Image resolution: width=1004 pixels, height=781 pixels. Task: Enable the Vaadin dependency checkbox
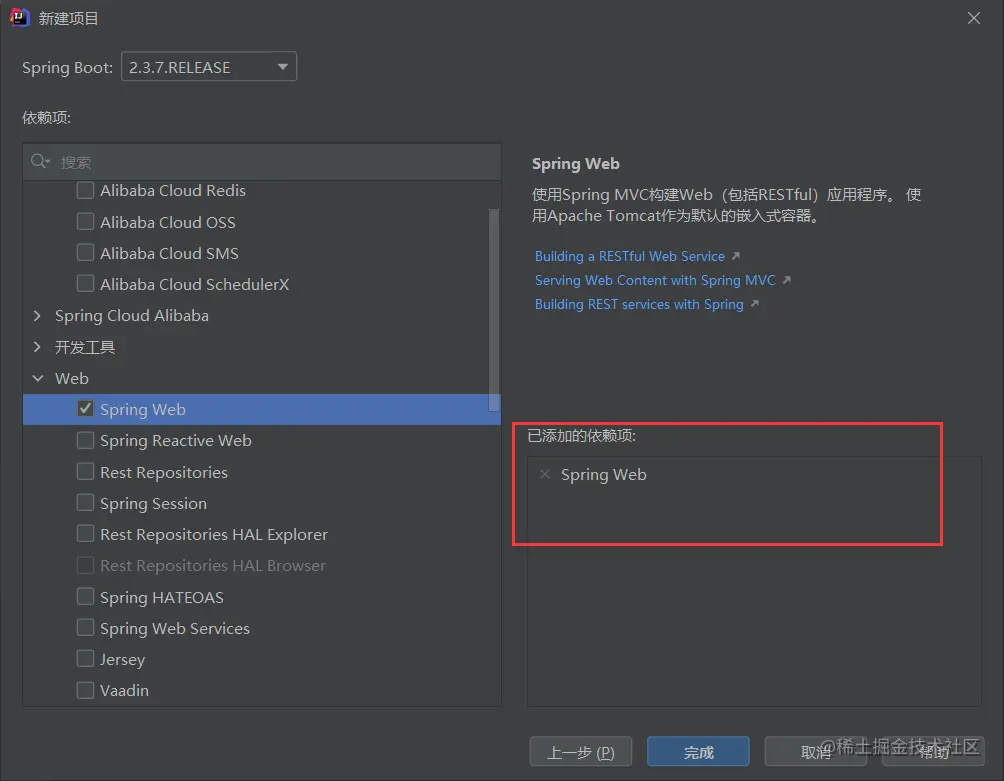click(85, 690)
